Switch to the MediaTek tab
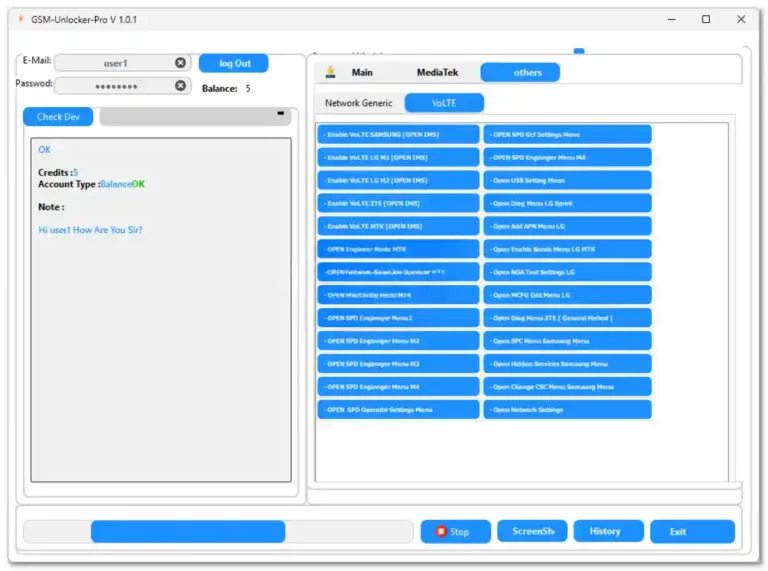Screen dimensions: 768x571 pyautogui.click(x=437, y=72)
